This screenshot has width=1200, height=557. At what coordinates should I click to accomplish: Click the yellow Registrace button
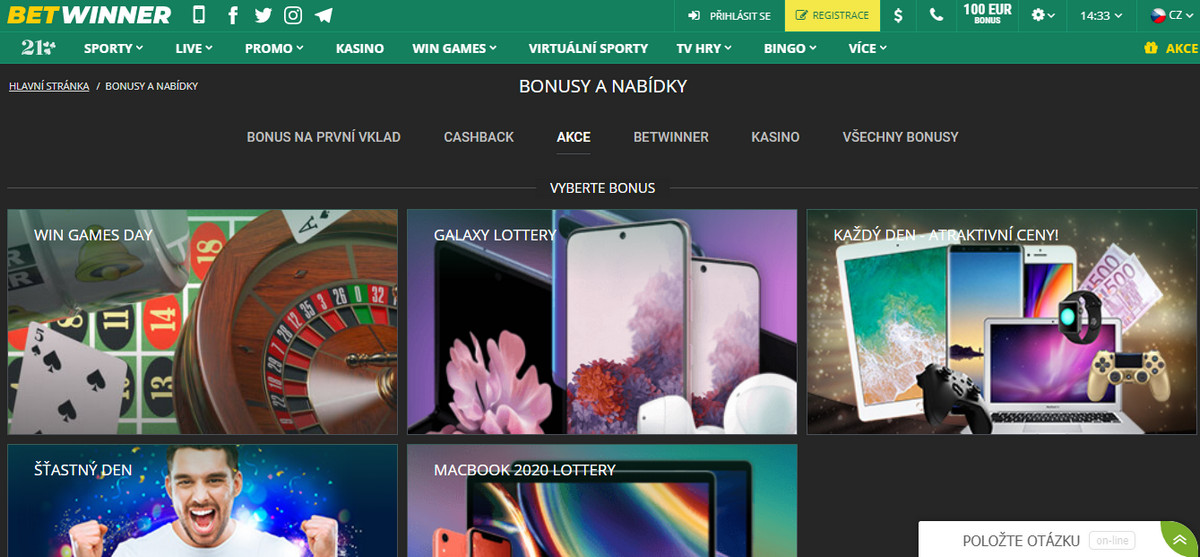pos(832,16)
